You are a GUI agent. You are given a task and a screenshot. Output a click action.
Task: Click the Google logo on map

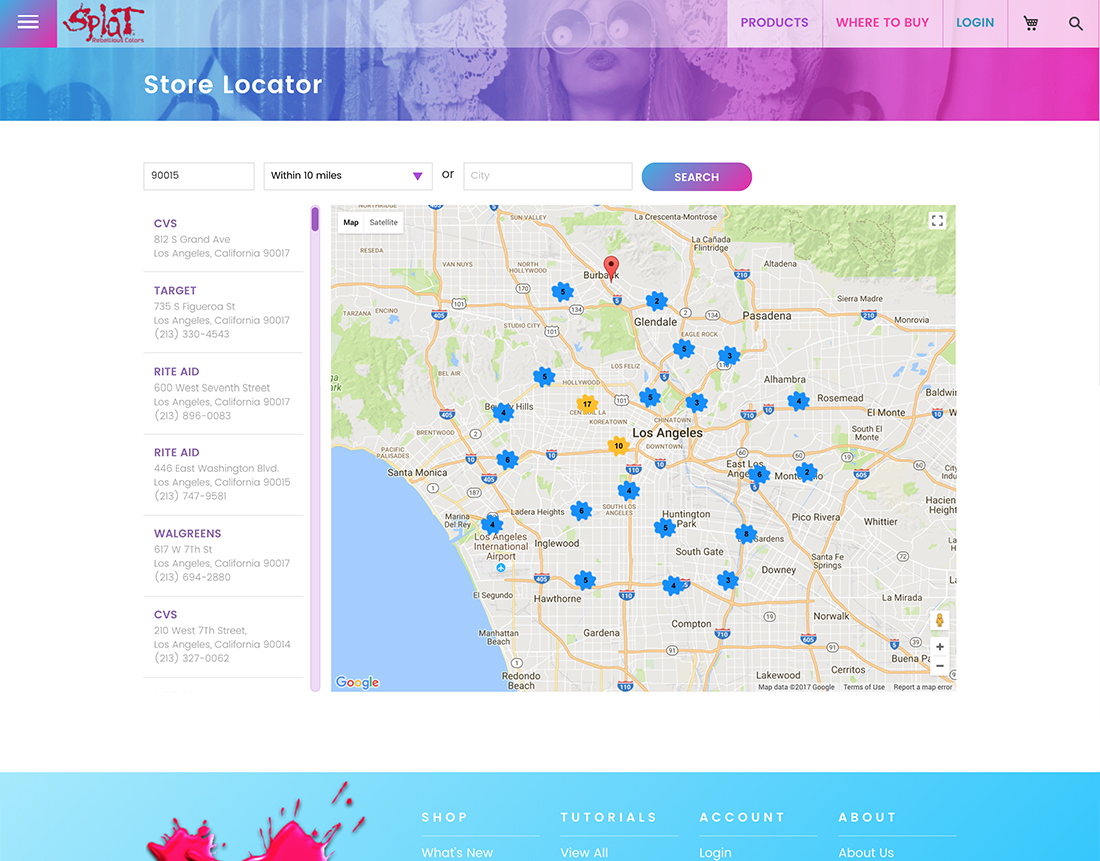(x=357, y=682)
